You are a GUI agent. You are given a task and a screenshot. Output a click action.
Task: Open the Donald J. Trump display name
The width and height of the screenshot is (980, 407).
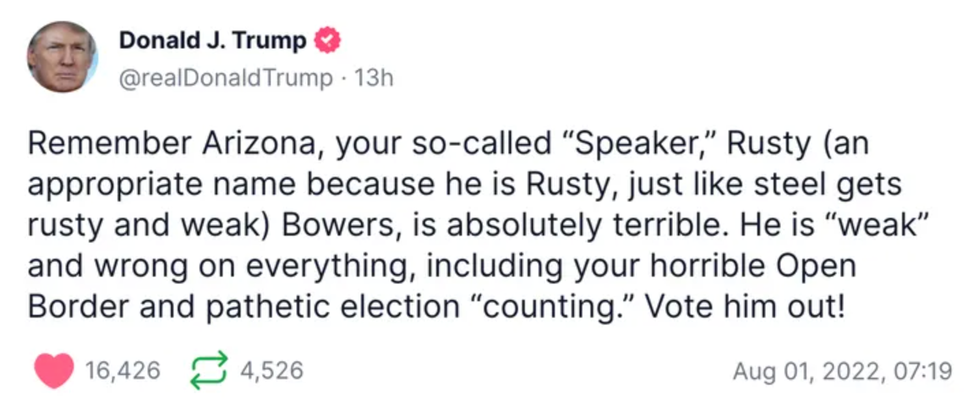[x=215, y=41]
